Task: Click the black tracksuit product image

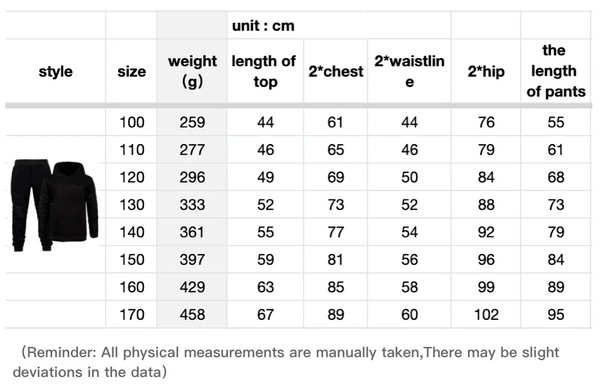Action: point(55,206)
